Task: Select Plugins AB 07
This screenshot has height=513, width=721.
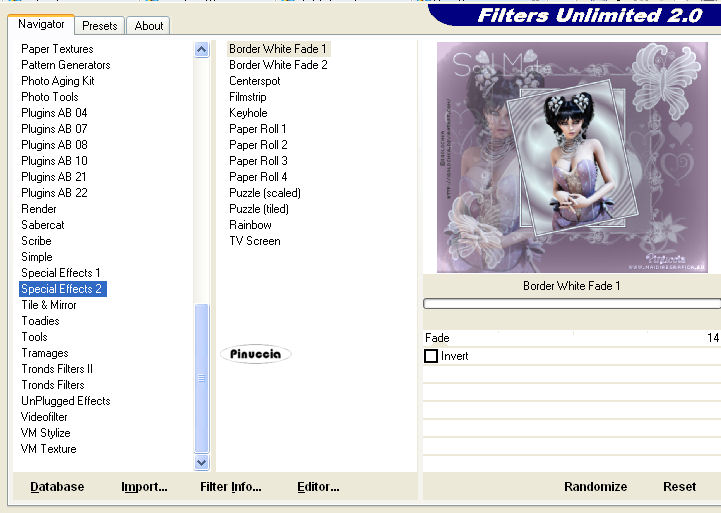Action: coord(54,129)
